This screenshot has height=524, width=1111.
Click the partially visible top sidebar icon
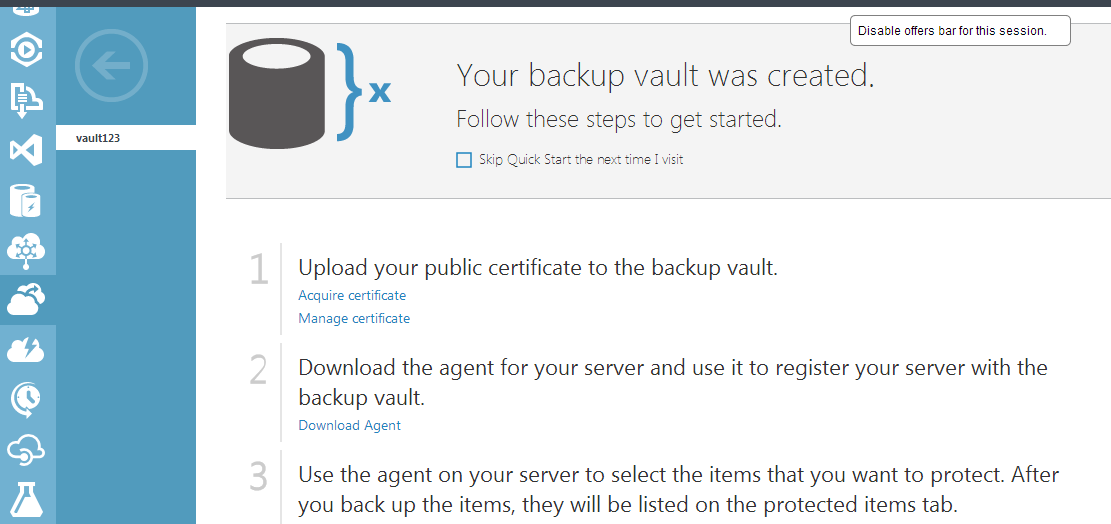pos(27,11)
